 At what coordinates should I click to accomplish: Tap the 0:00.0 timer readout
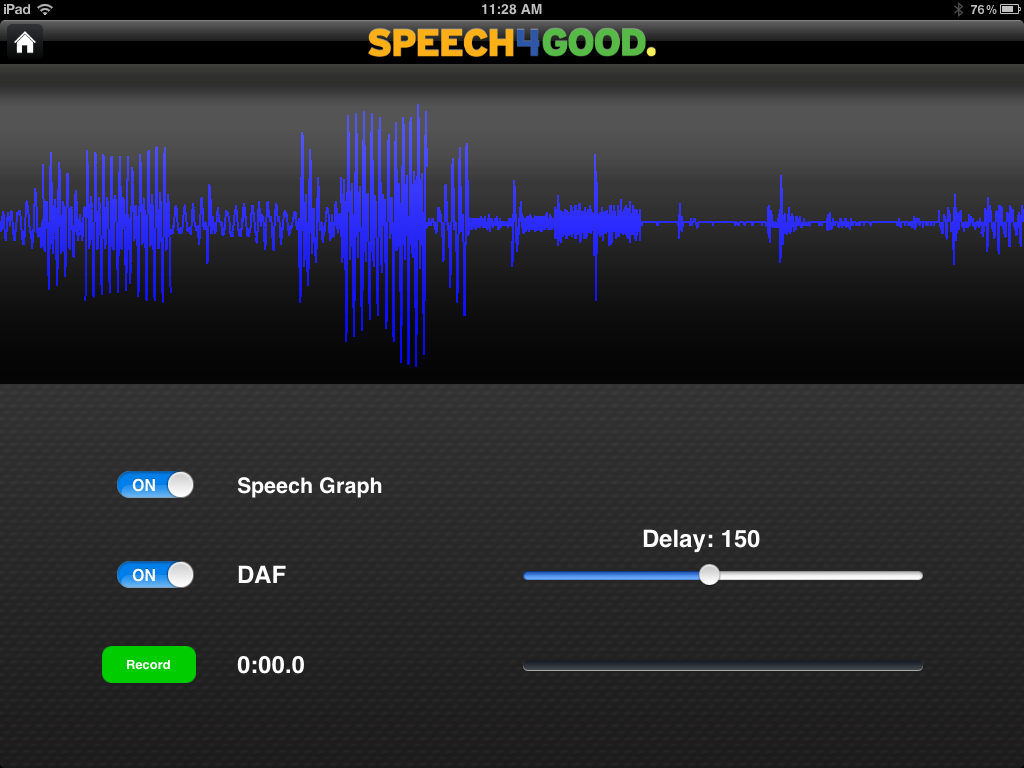click(x=271, y=665)
